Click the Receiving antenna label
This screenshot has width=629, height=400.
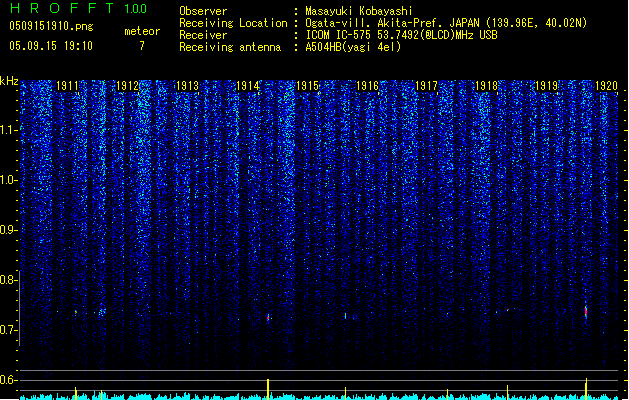click(230, 47)
